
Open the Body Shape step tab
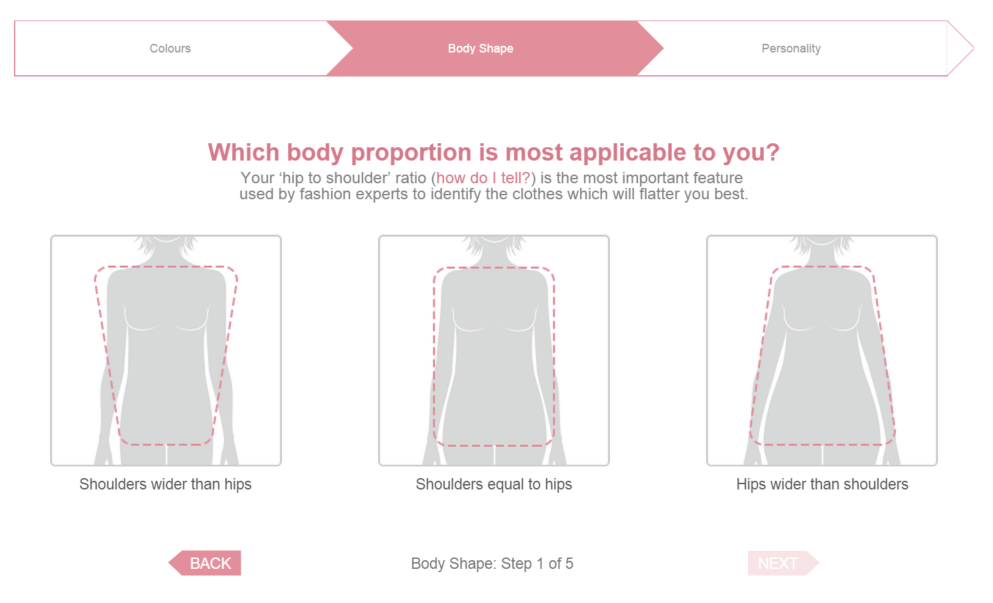coord(481,48)
